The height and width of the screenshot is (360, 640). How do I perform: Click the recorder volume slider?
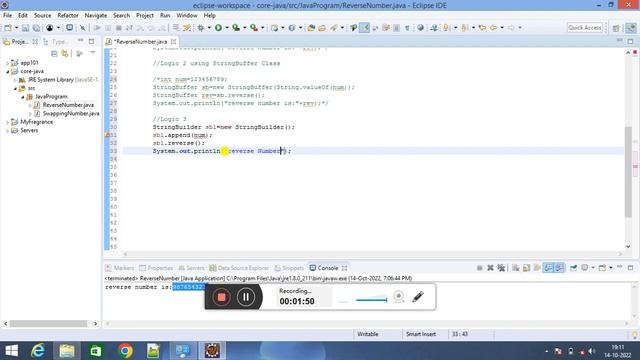pyautogui.click(x=371, y=300)
